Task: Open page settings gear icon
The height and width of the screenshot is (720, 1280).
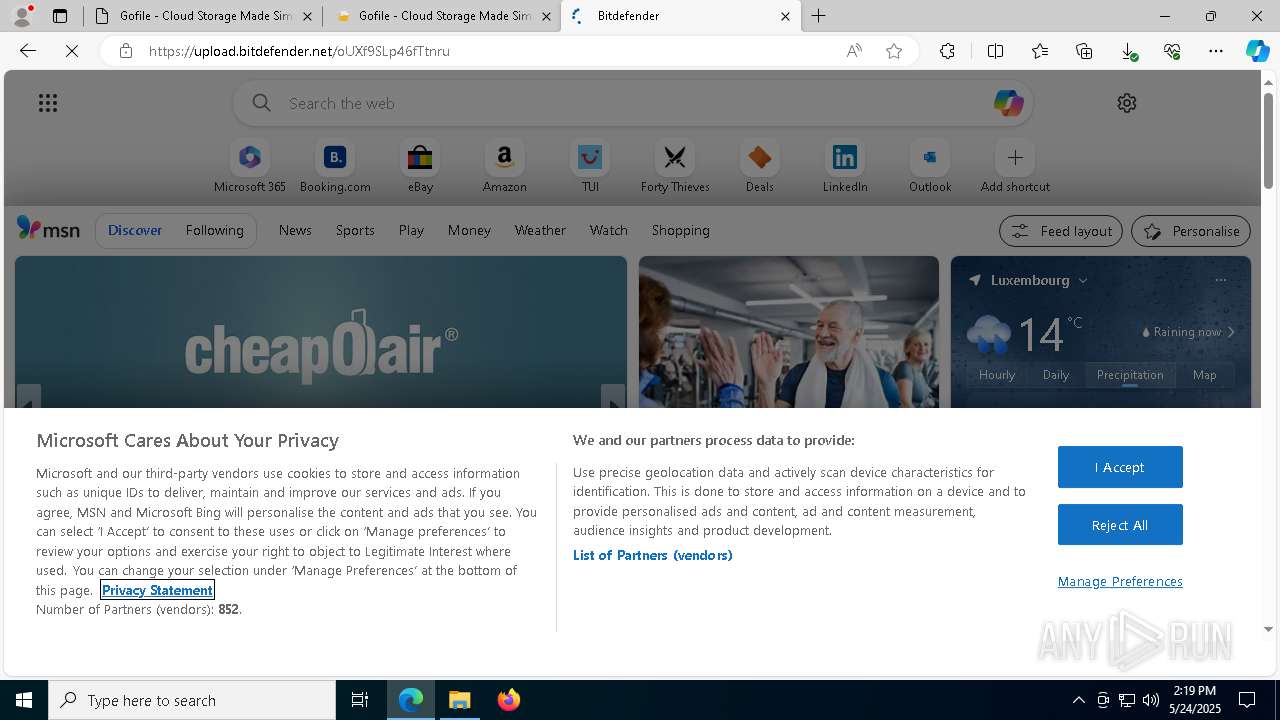Action: point(1127,103)
